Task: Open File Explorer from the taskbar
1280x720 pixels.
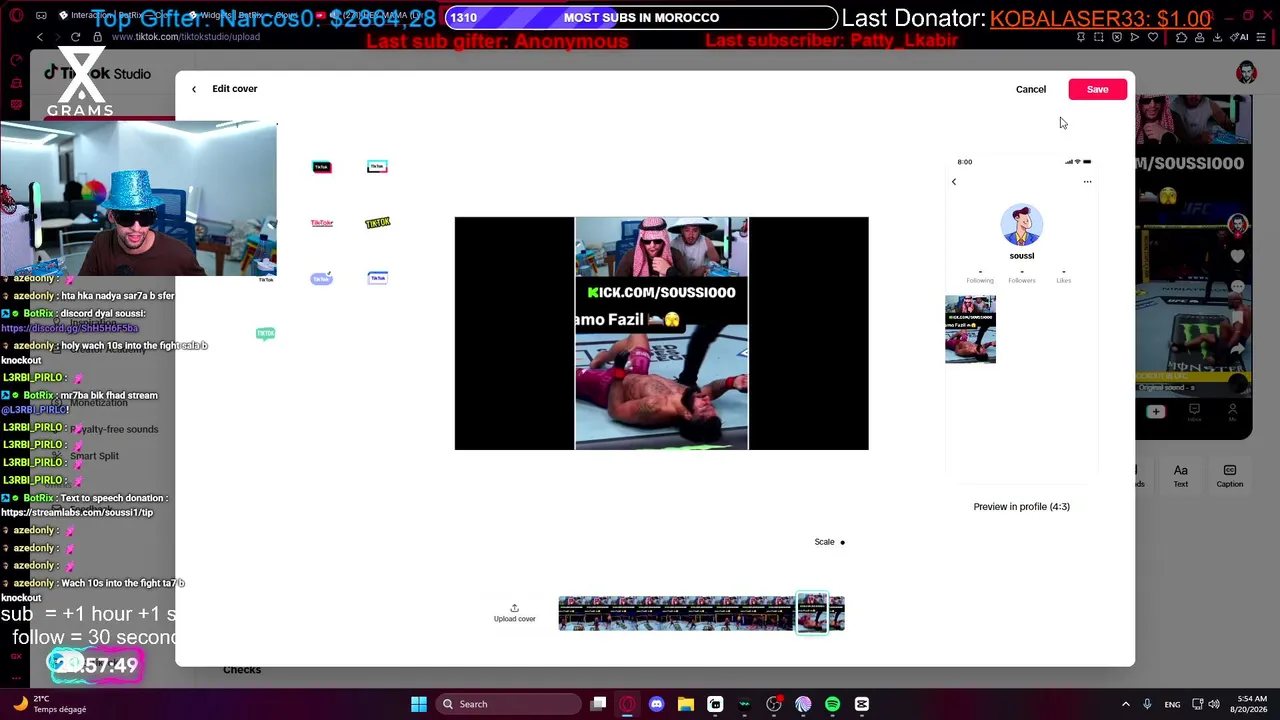Action: (686, 704)
